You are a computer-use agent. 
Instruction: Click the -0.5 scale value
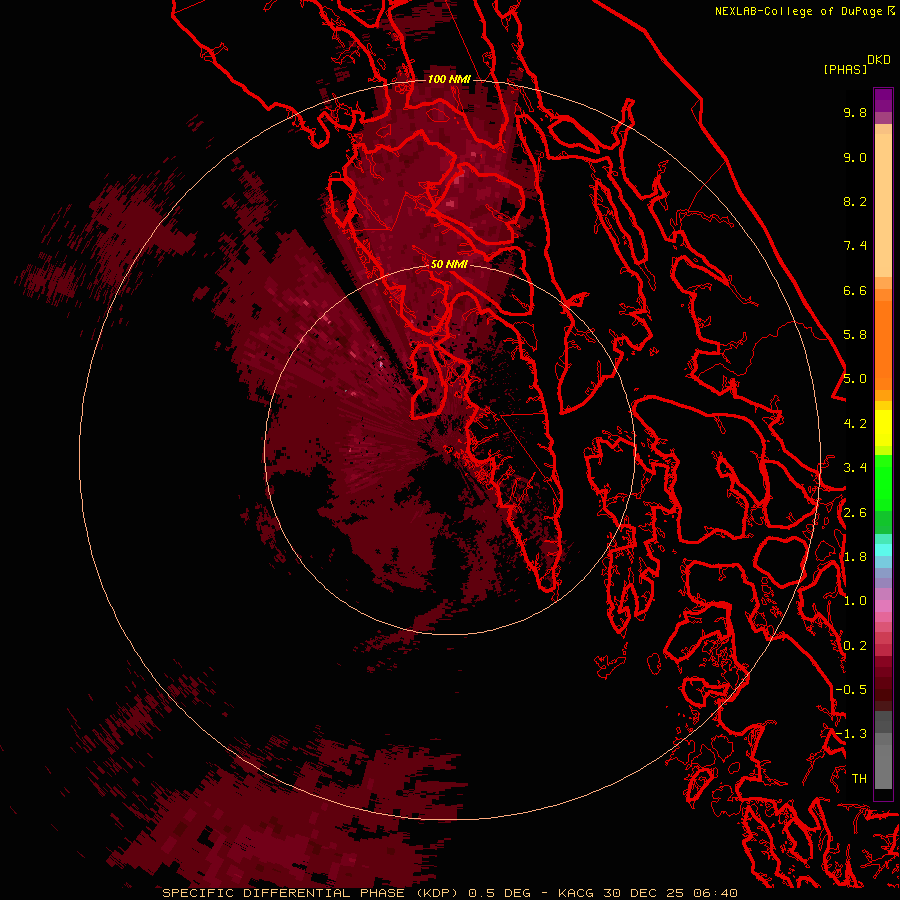coord(851,690)
